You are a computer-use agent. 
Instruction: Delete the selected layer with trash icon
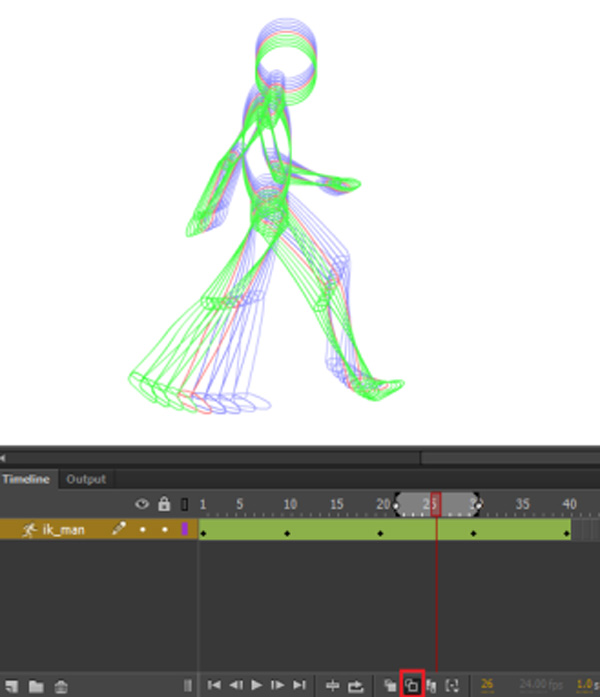pyautogui.click(x=61, y=686)
